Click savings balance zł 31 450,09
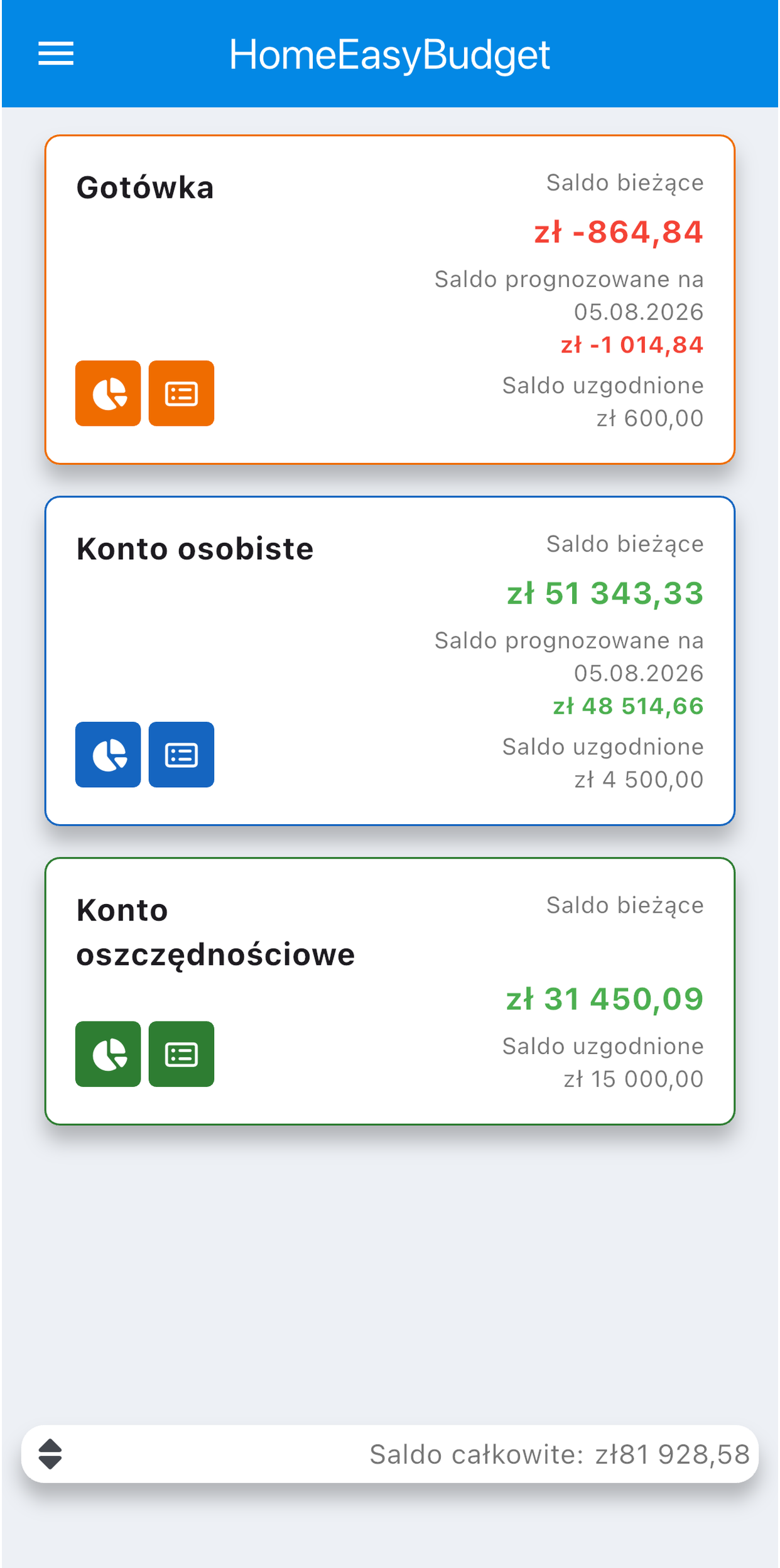 (x=605, y=998)
